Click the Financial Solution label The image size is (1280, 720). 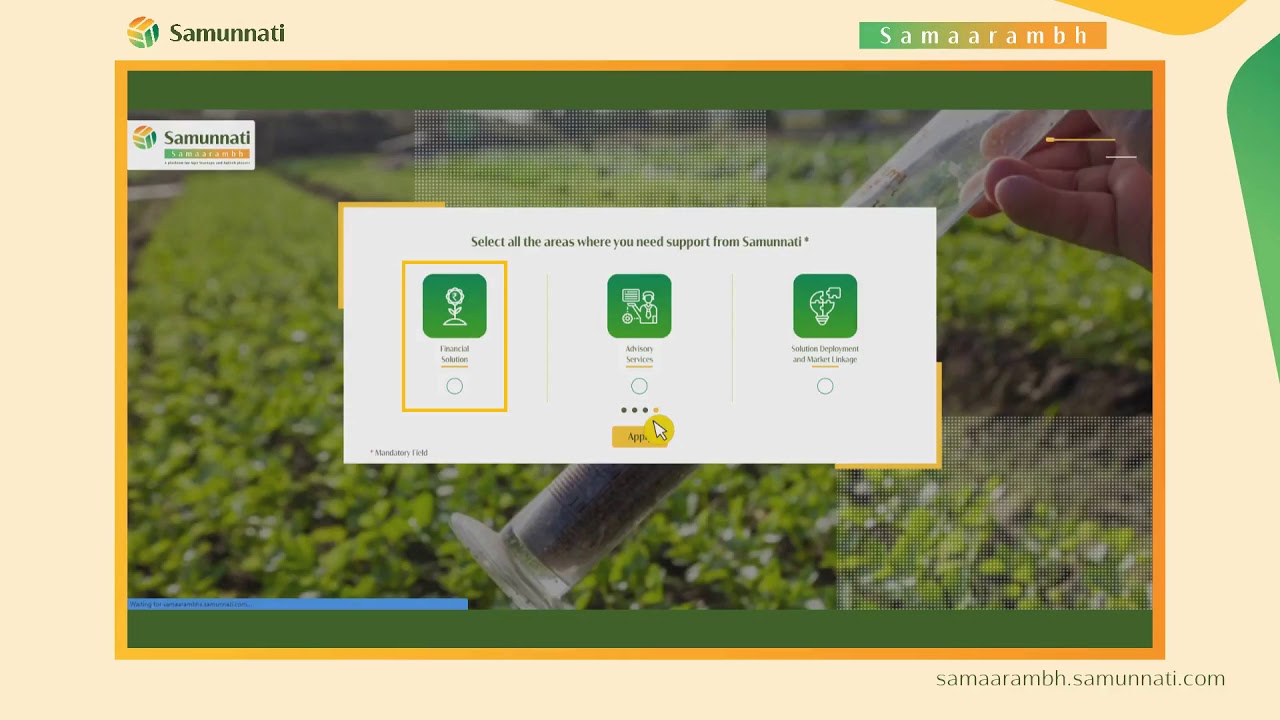coord(454,354)
